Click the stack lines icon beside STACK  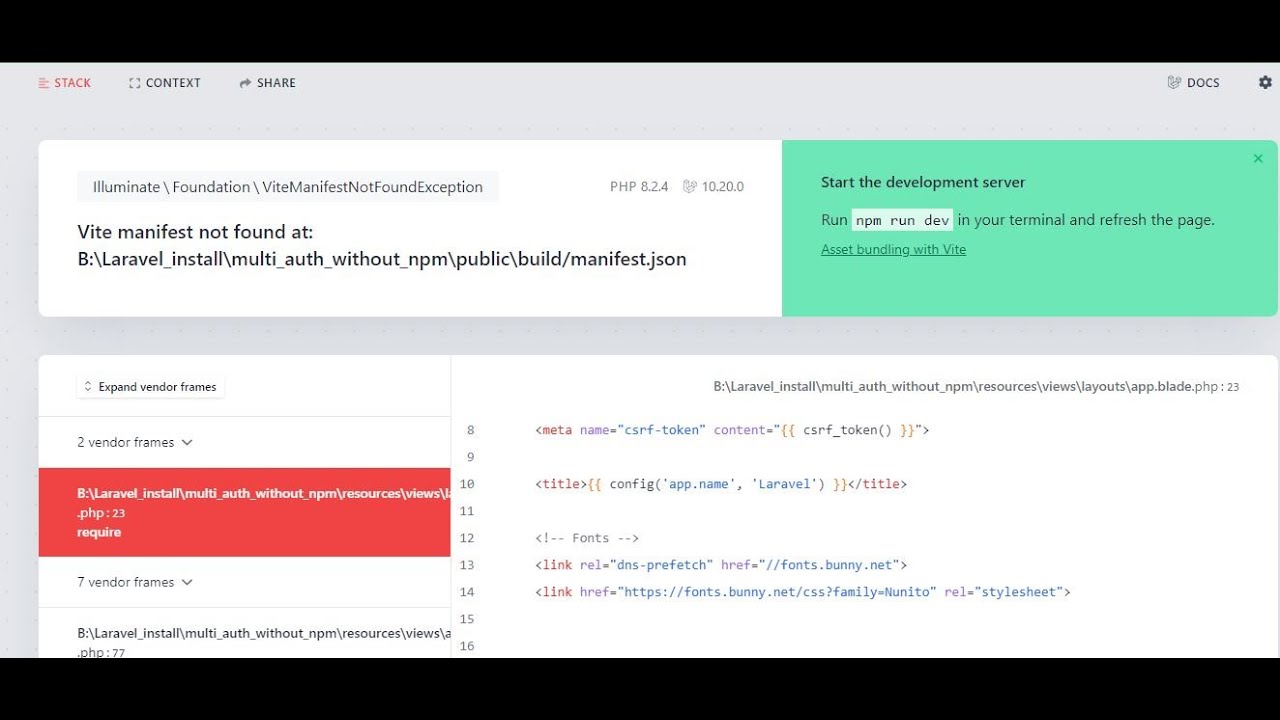click(43, 83)
